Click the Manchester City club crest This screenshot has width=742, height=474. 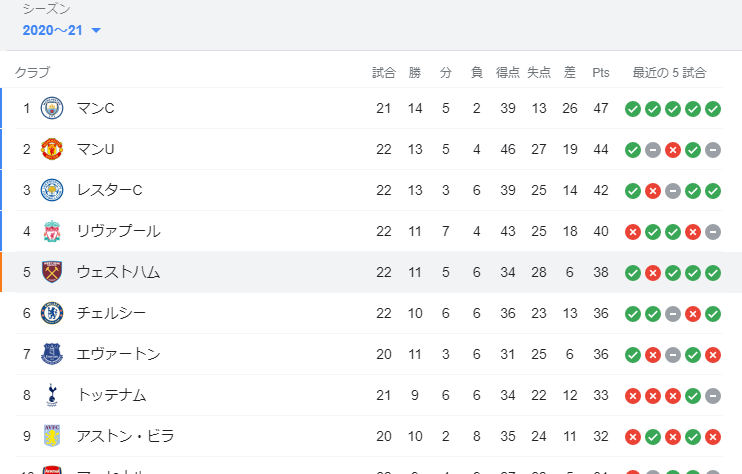(x=52, y=108)
